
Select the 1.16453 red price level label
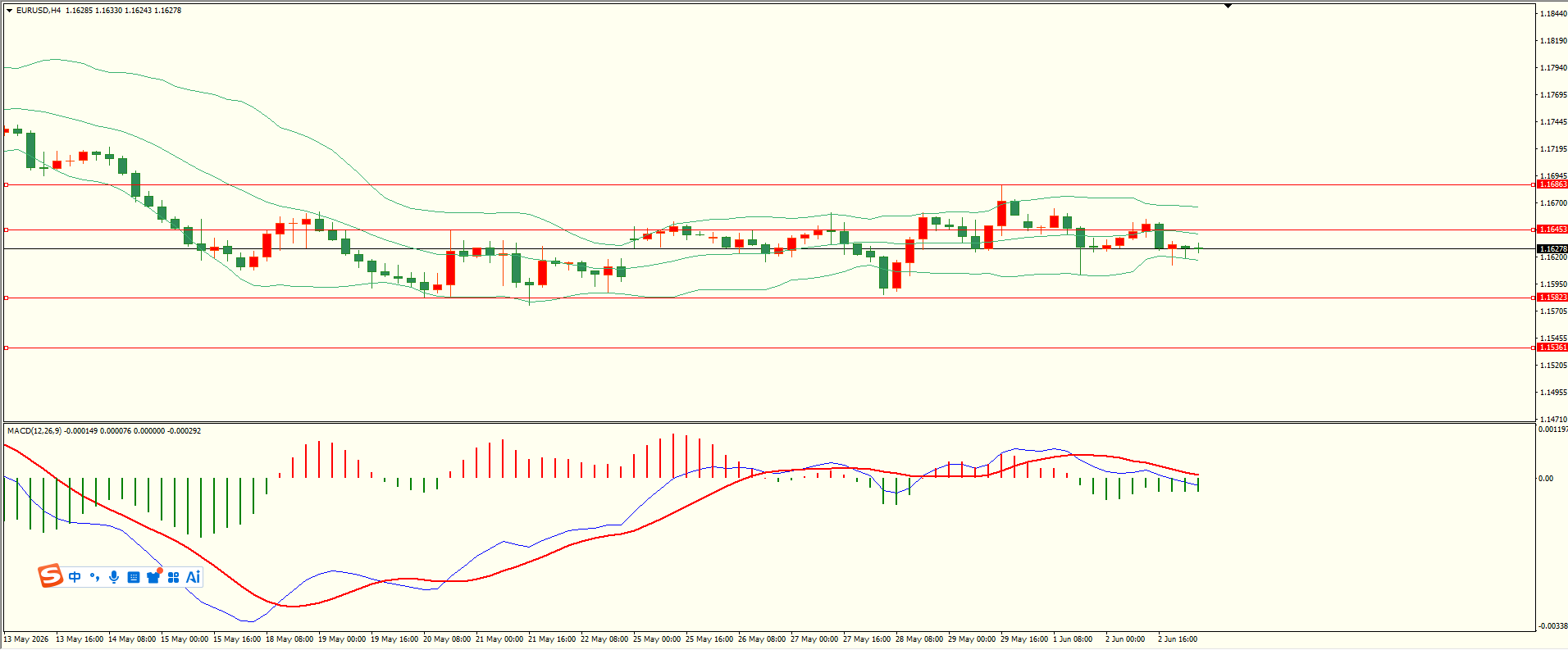(1552, 230)
